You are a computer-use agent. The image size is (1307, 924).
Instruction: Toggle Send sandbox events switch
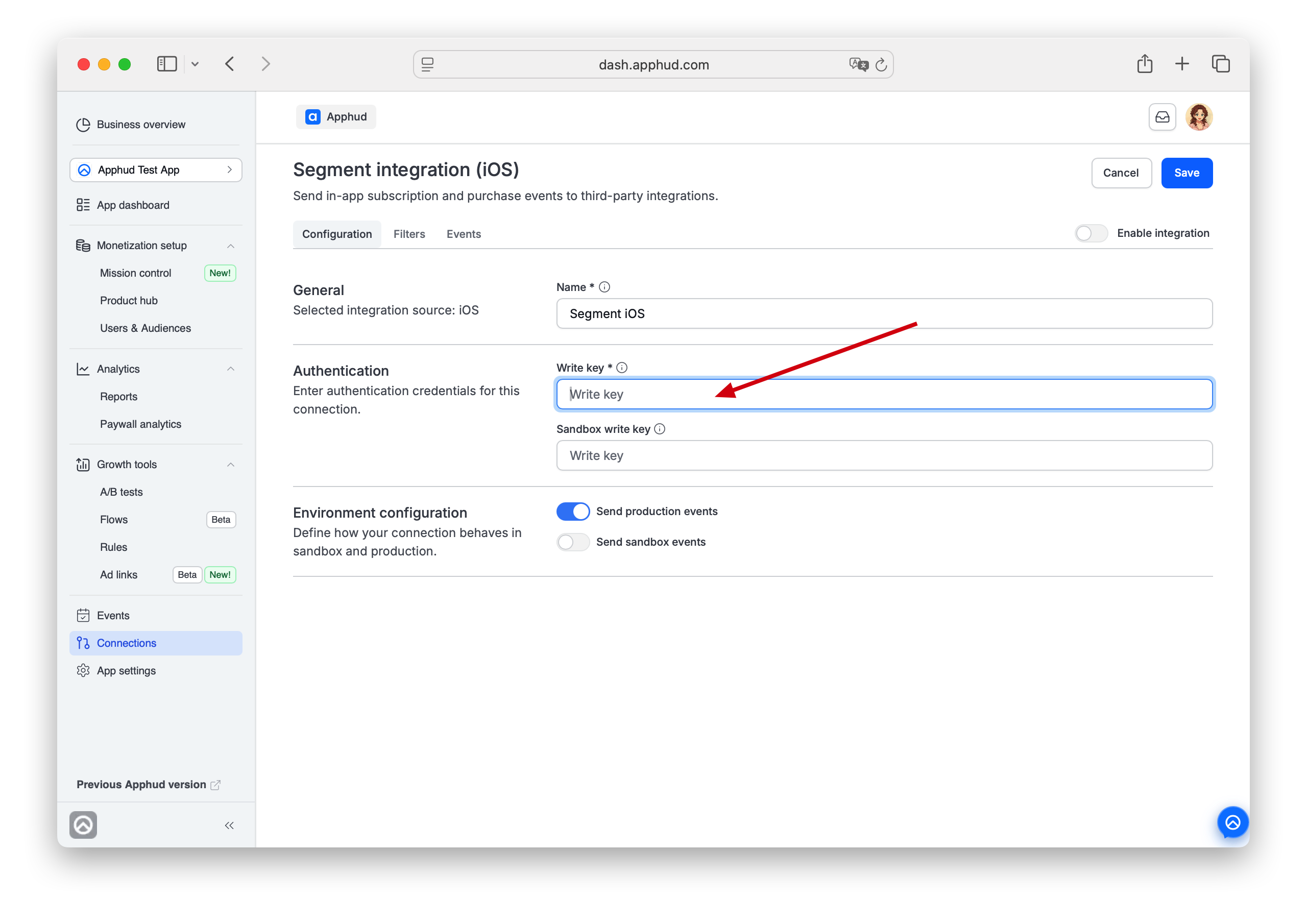point(573,542)
